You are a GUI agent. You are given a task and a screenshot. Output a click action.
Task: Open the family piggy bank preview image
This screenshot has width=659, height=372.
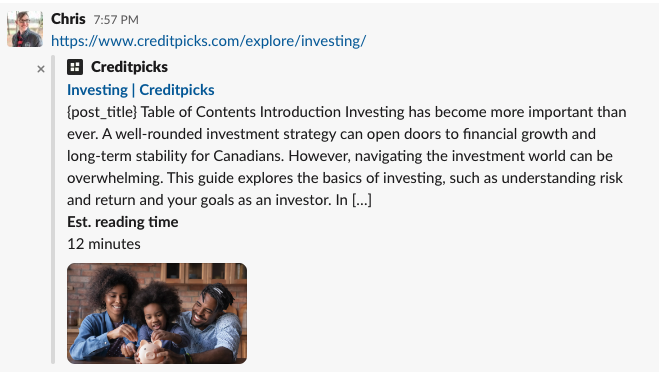point(157,313)
